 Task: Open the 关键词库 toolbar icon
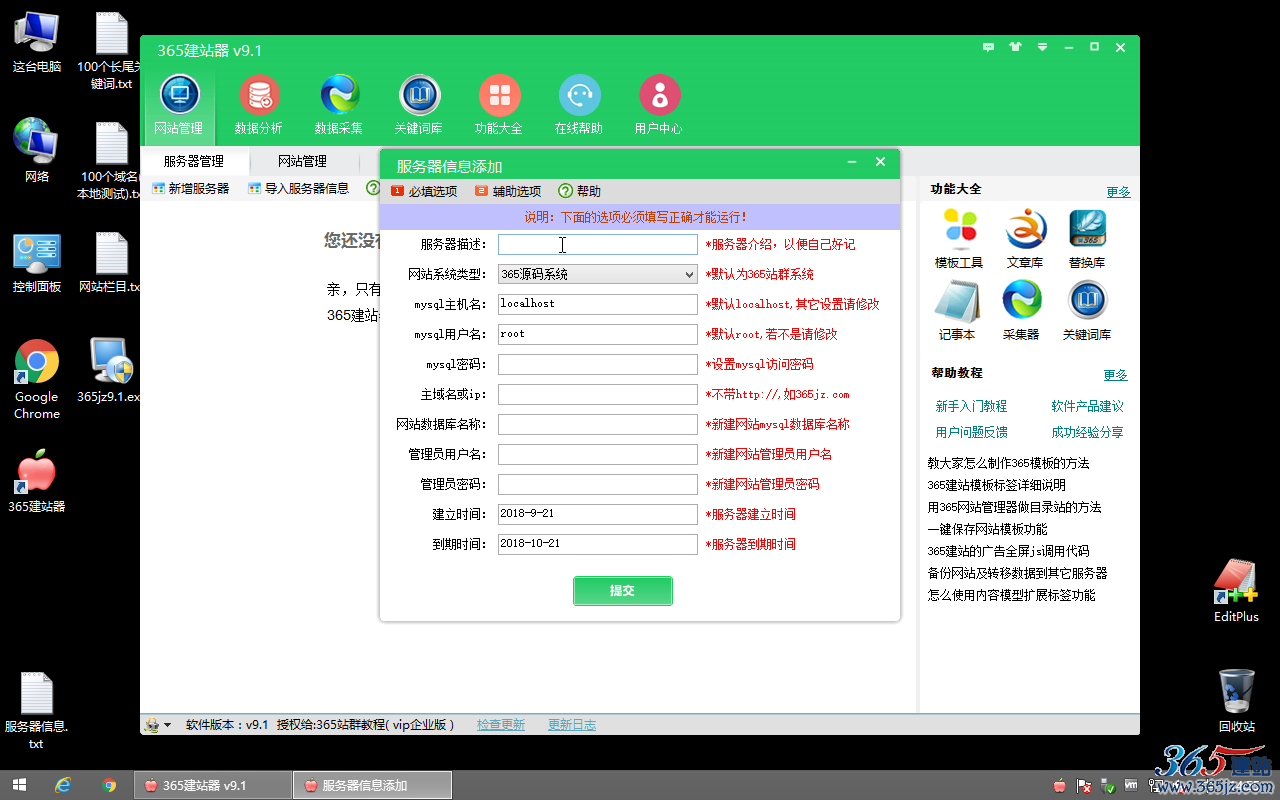tap(419, 105)
